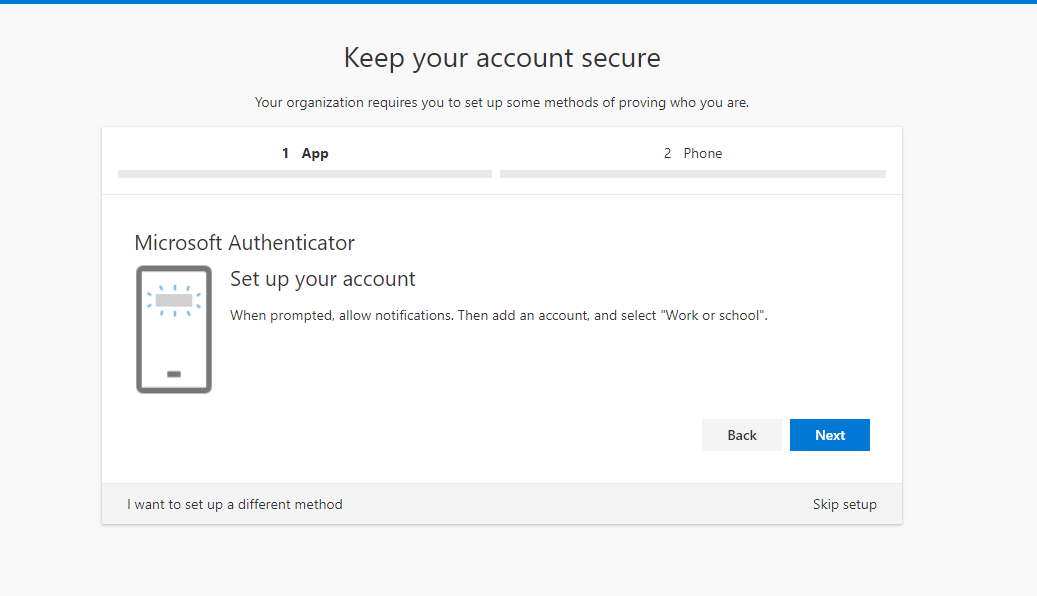
Task: Click the organization requirement subtitle text
Action: (502, 103)
